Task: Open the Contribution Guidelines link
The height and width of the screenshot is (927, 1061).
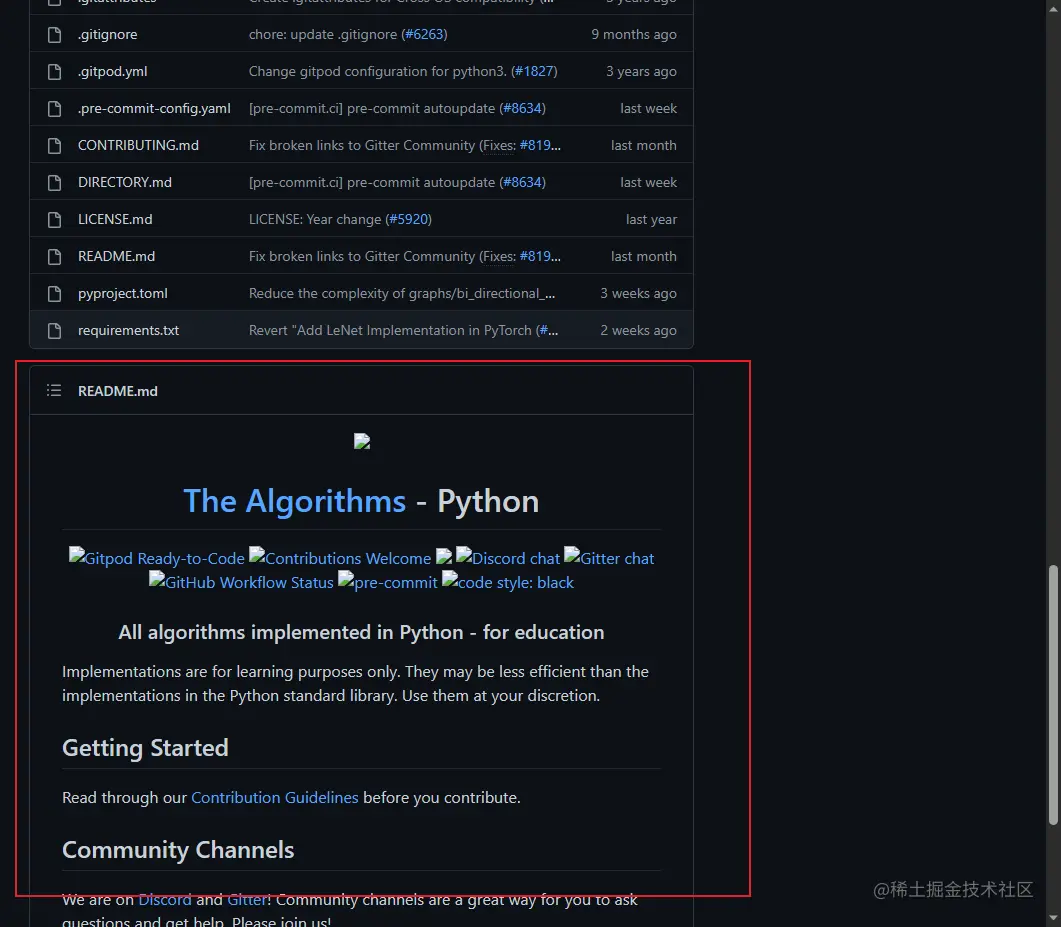Action: pyautogui.click(x=275, y=798)
